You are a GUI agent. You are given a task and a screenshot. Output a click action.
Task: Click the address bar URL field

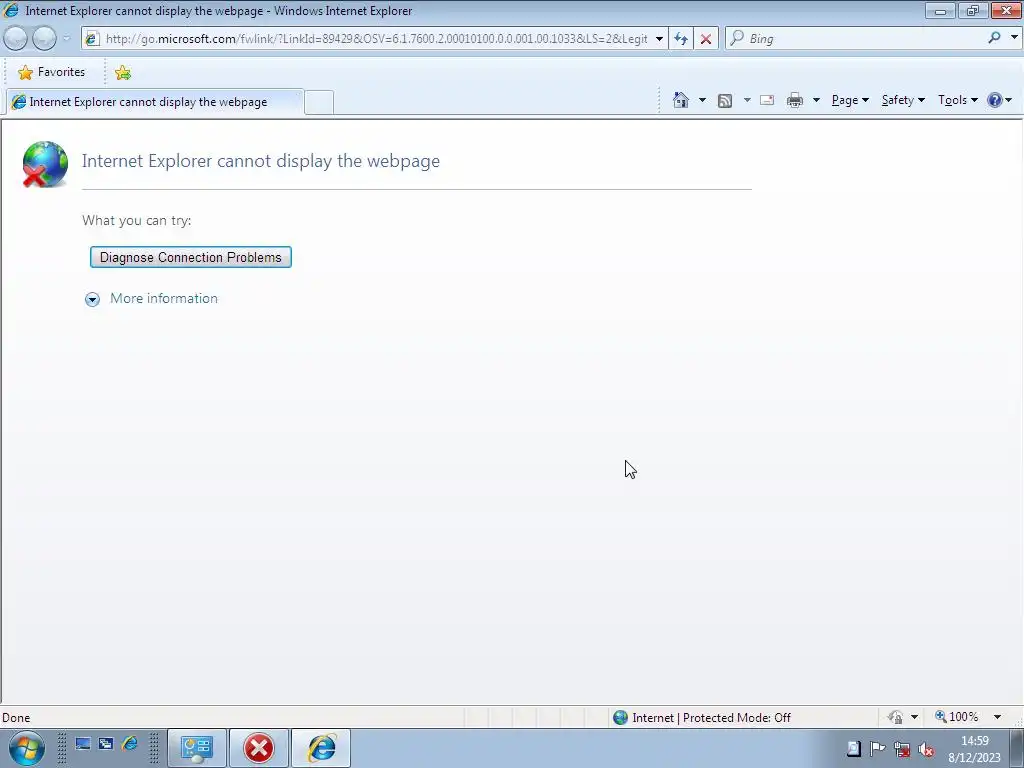click(376, 39)
